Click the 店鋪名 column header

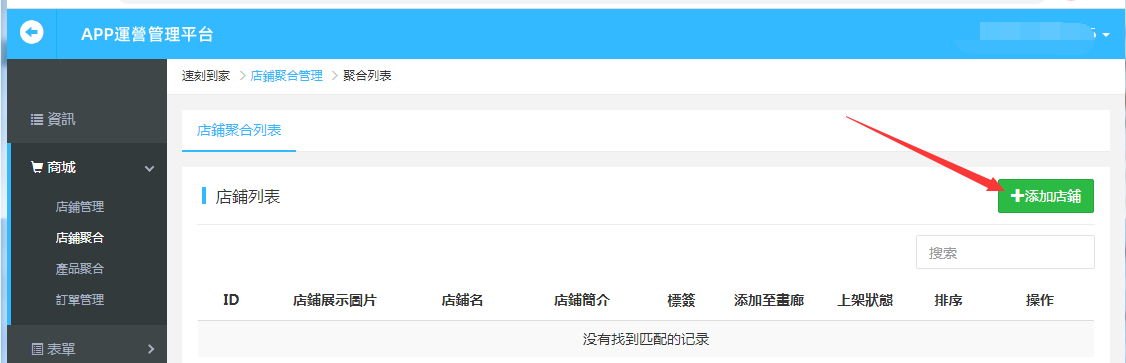coord(462,300)
